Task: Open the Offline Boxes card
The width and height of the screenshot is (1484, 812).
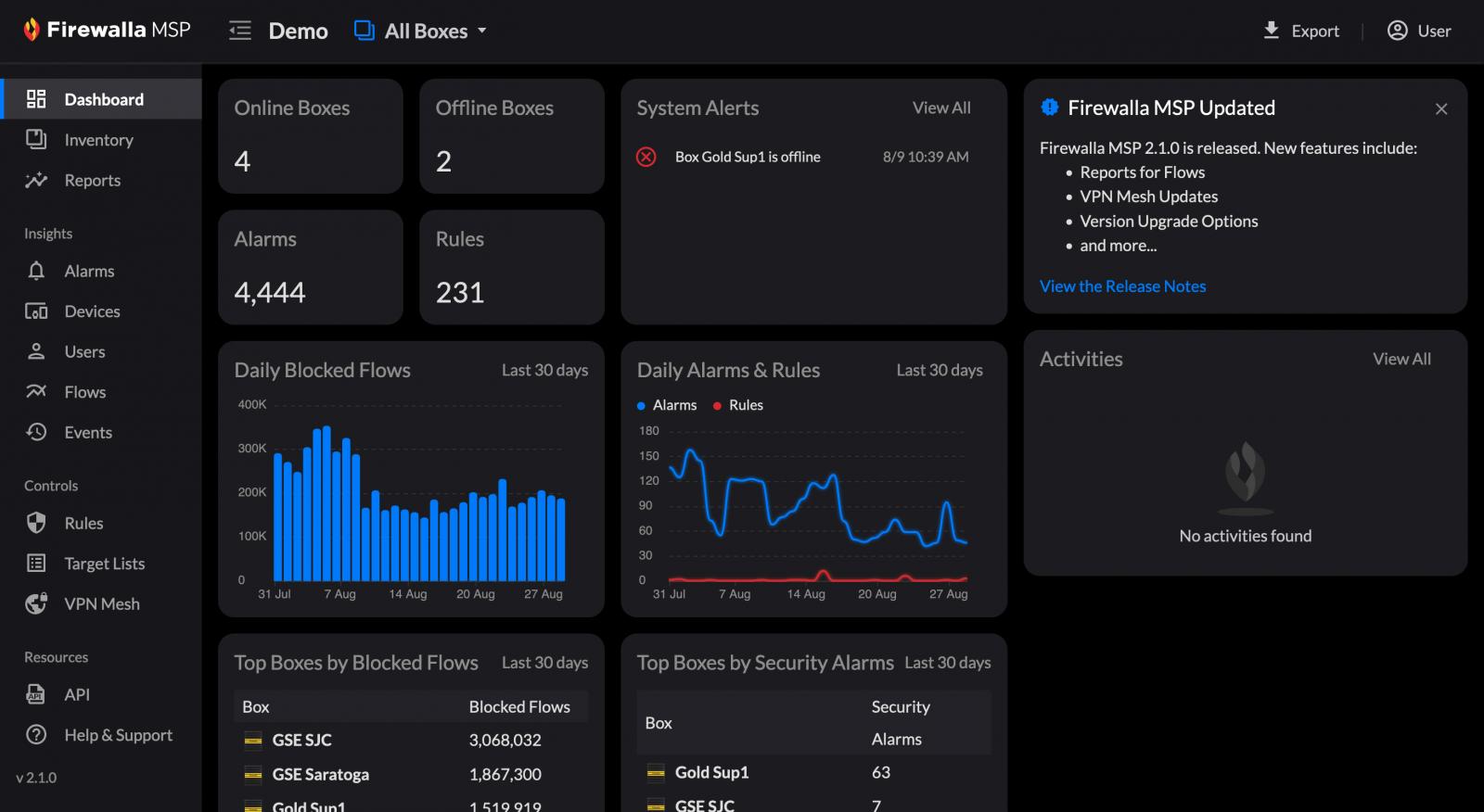Action: pos(512,136)
